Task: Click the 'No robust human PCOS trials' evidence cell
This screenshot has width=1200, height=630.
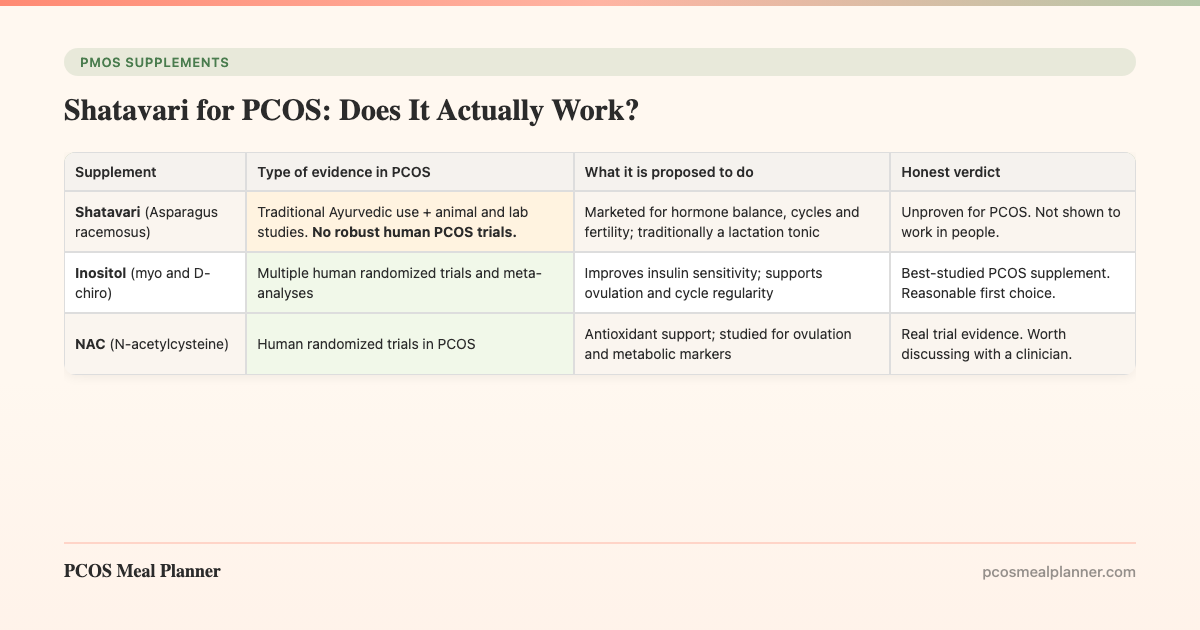Action: click(x=410, y=222)
